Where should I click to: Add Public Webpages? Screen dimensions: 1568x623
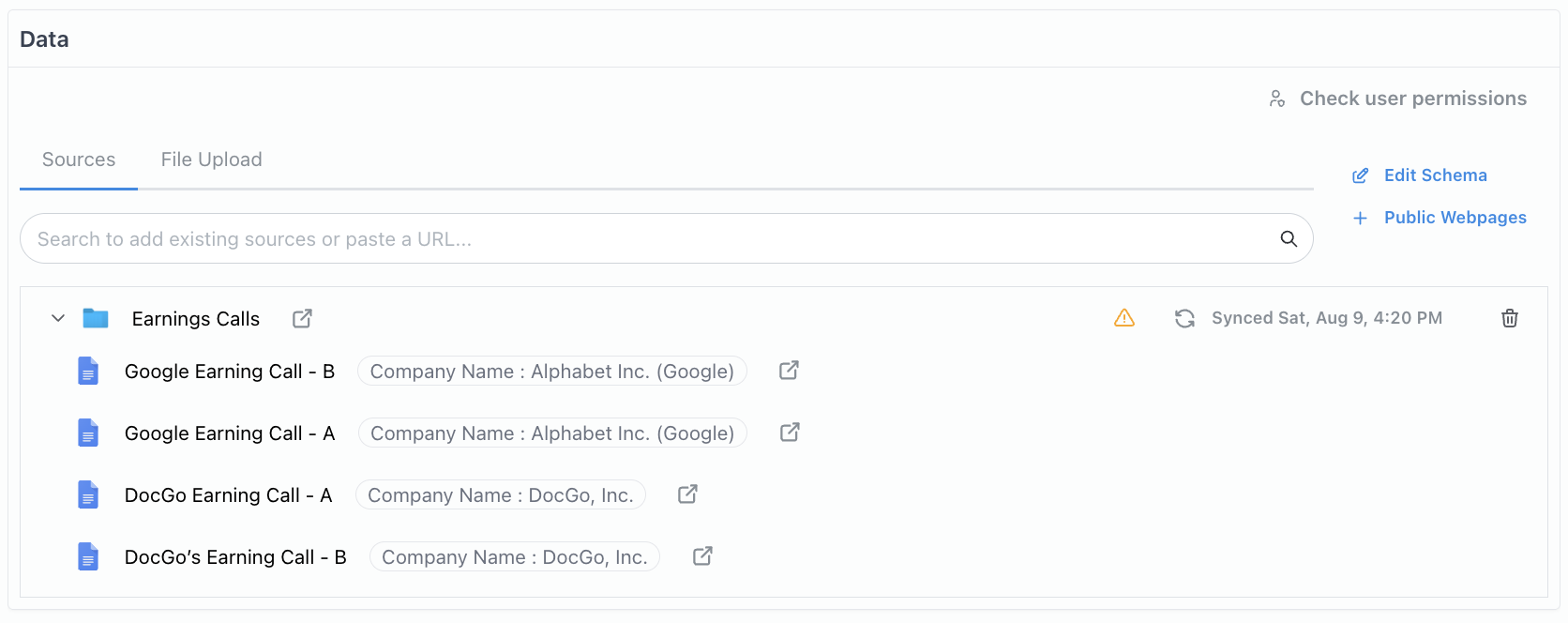pos(1455,218)
